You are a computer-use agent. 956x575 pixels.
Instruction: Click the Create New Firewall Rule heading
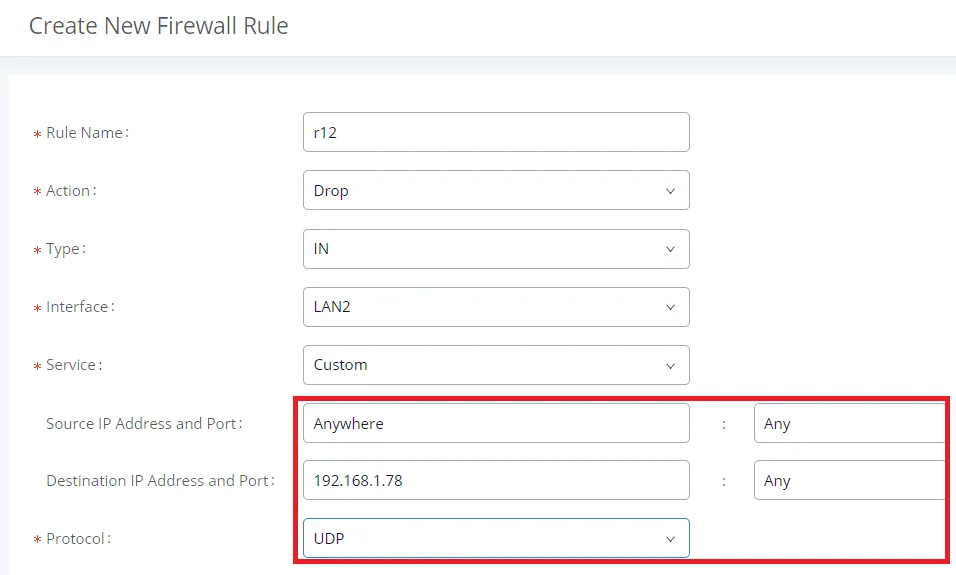click(x=159, y=26)
